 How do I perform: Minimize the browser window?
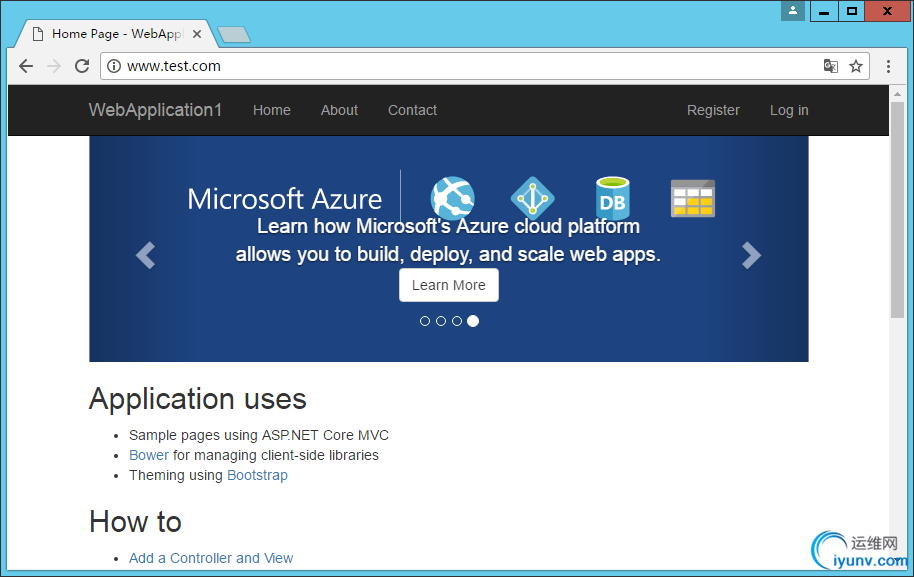coord(824,12)
